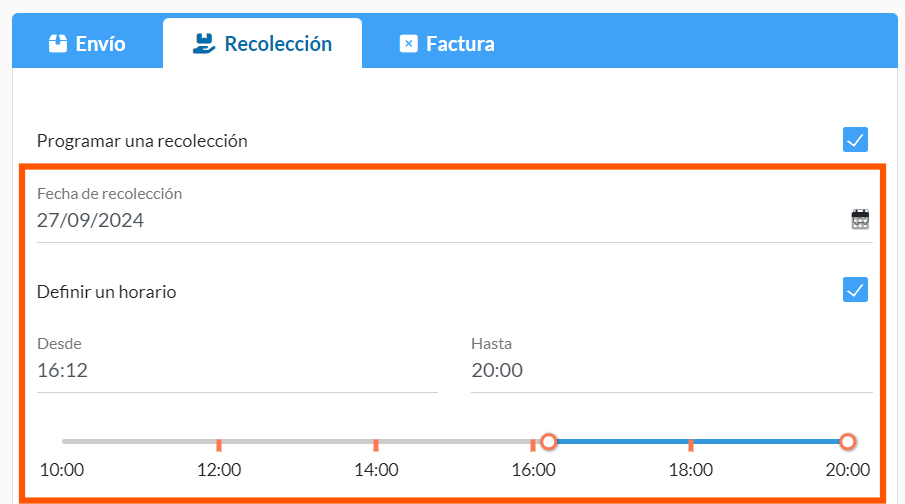Viewport: 905px width, 504px height.
Task: Click the 10:00 label on the slider
Action: pos(62,470)
